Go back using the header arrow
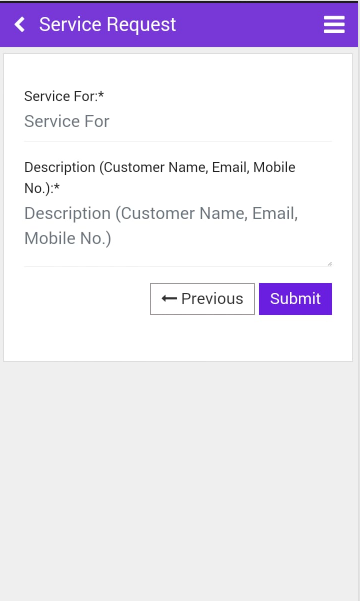The width and height of the screenshot is (360, 601). [20, 25]
